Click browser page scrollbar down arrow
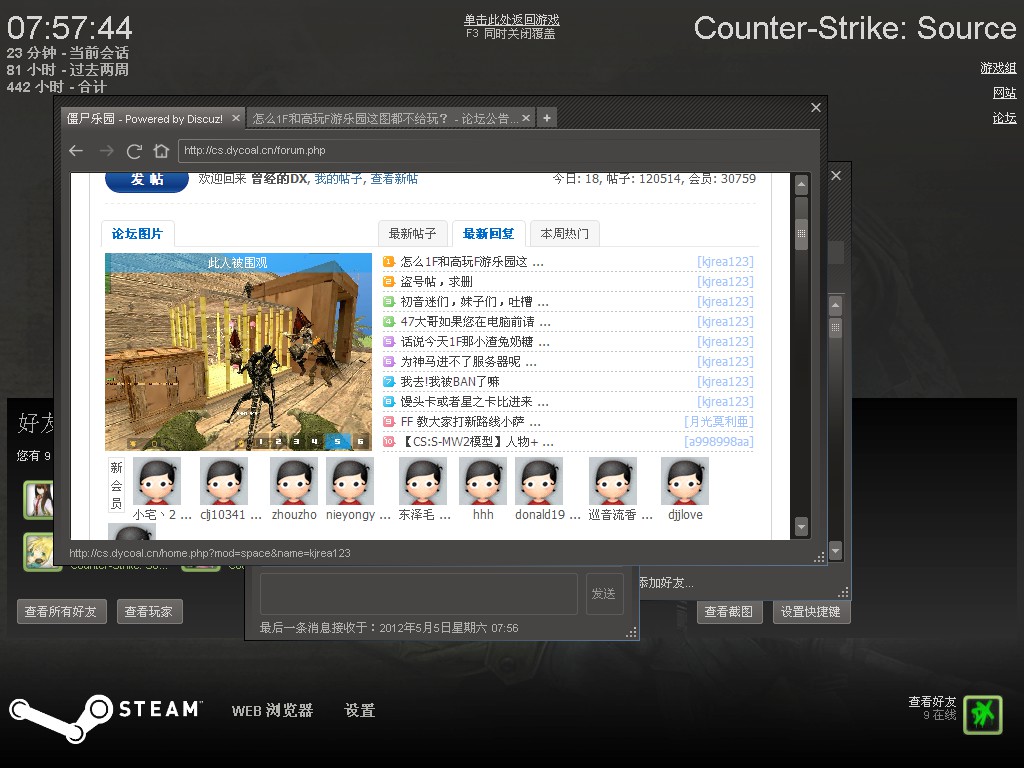The image size is (1024, 768). [801, 526]
